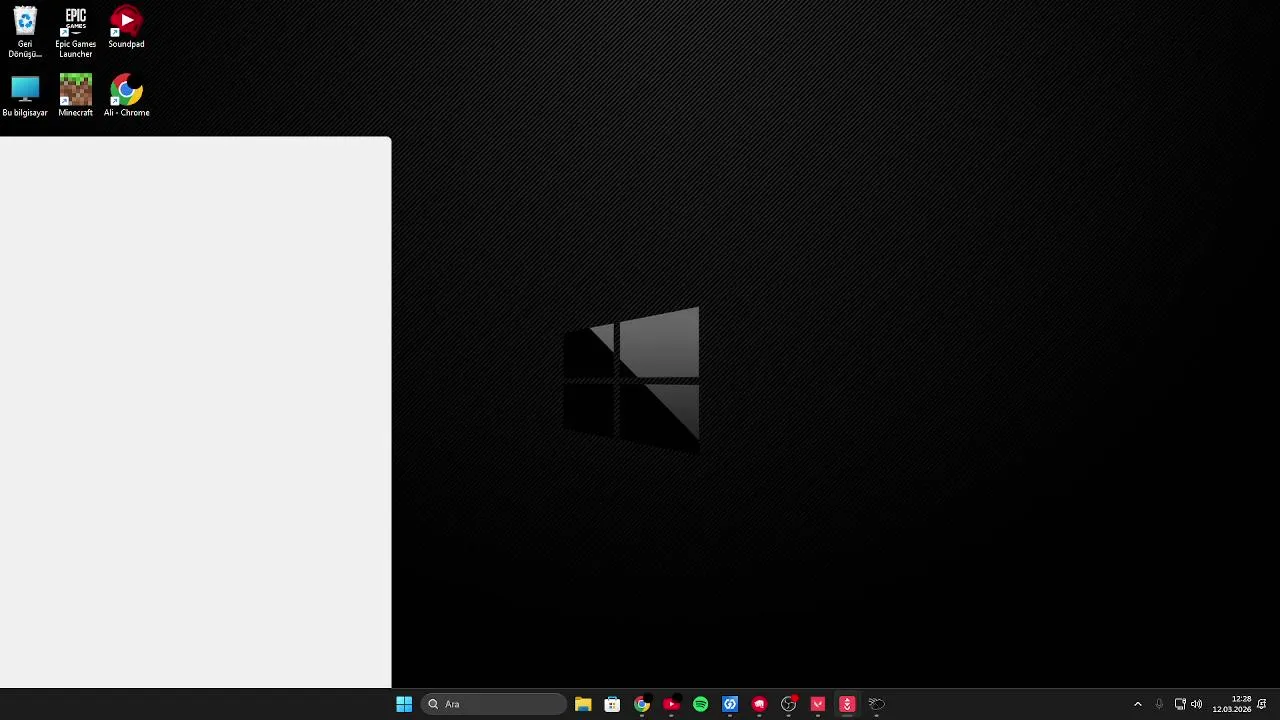1280x720 pixels.
Task: Expand the hidden system tray icons
Action: 1137,704
